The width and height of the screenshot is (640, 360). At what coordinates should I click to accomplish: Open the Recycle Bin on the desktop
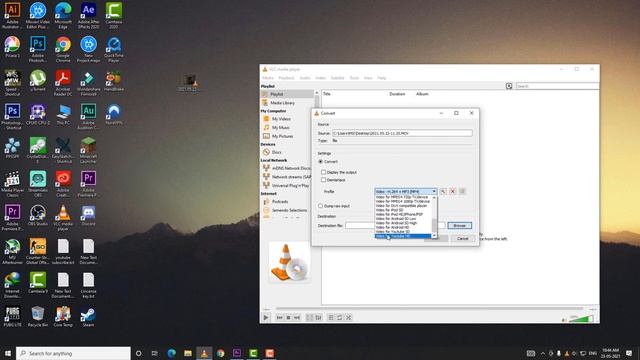[x=38, y=317]
